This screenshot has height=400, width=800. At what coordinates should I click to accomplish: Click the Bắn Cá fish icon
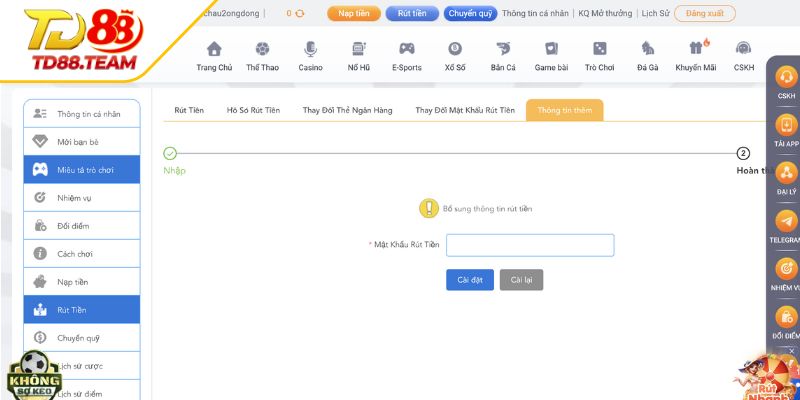[x=503, y=49]
